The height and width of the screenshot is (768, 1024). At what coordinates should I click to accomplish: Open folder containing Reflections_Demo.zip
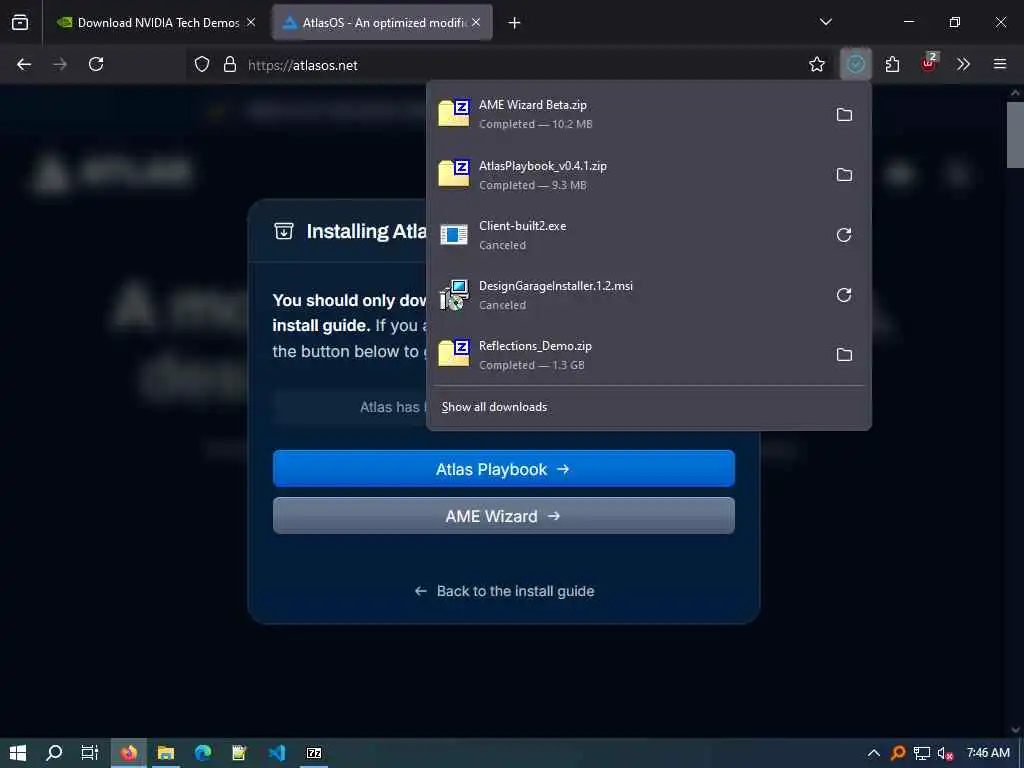[844, 355]
